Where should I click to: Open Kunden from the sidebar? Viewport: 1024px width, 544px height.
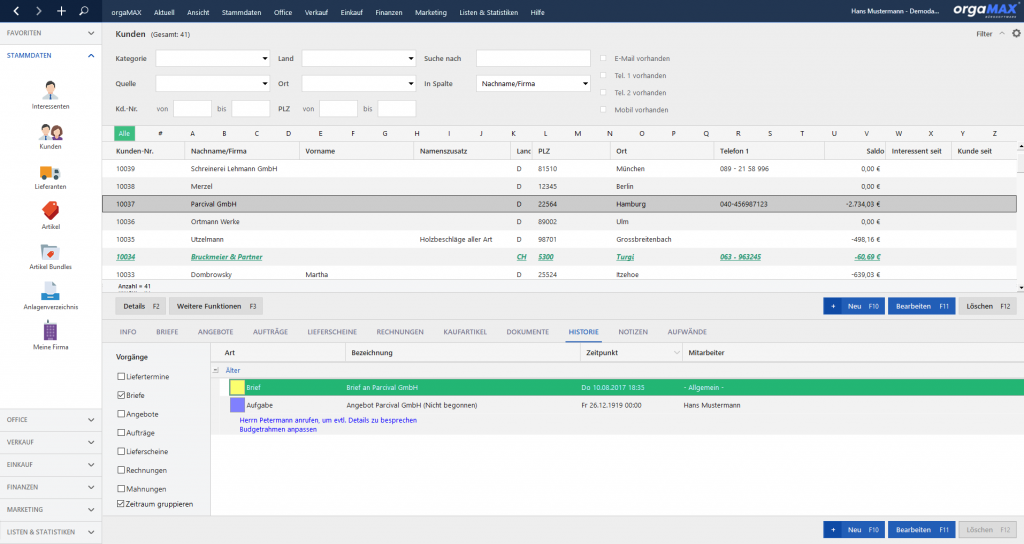[50, 136]
